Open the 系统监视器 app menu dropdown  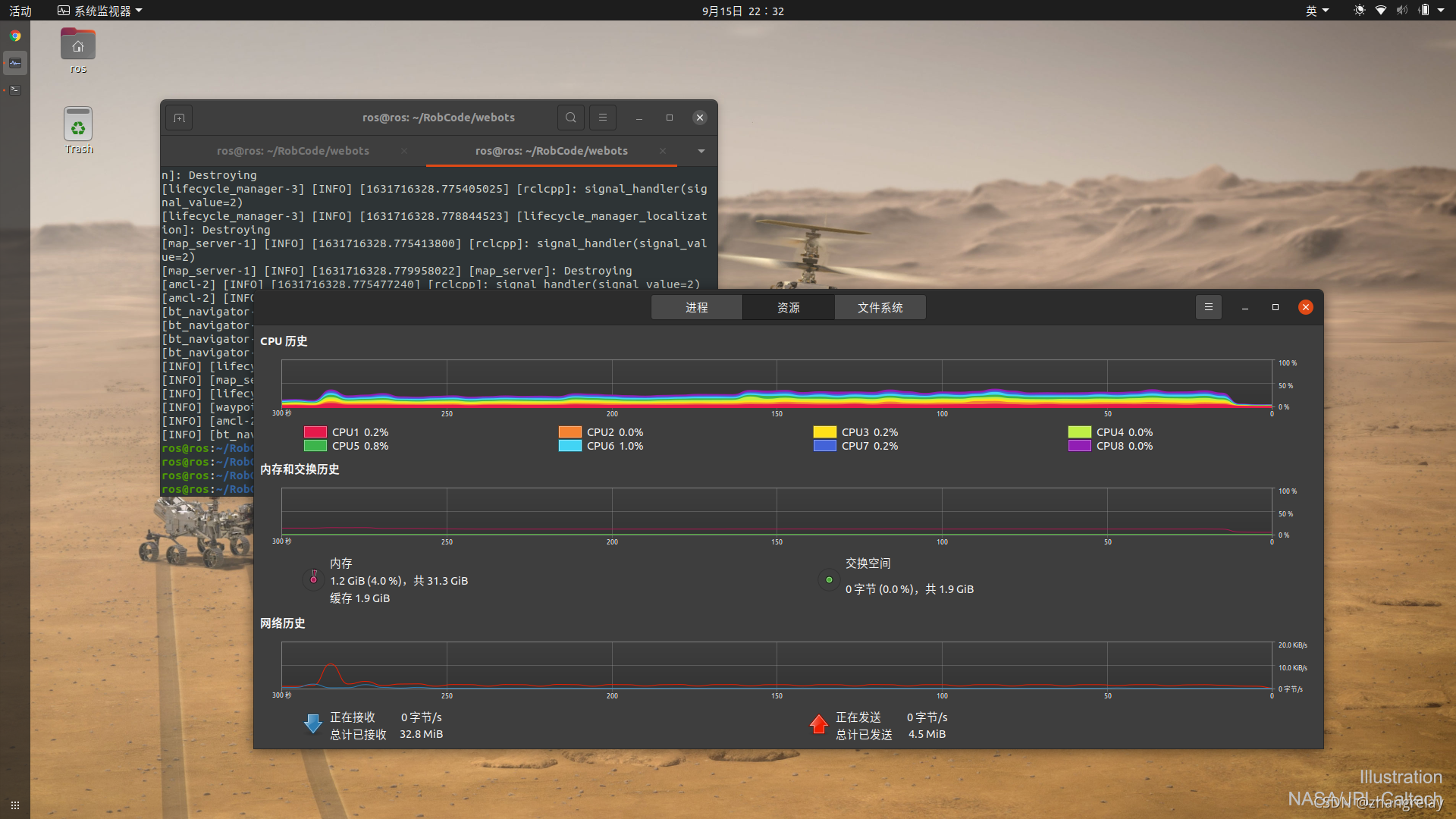(x=100, y=11)
